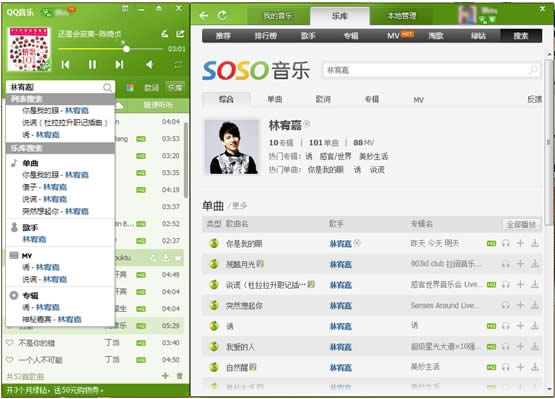The image size is (555, 399).
Task: Open the 林宥嘉 artist photo
Action: click(232, 147)
